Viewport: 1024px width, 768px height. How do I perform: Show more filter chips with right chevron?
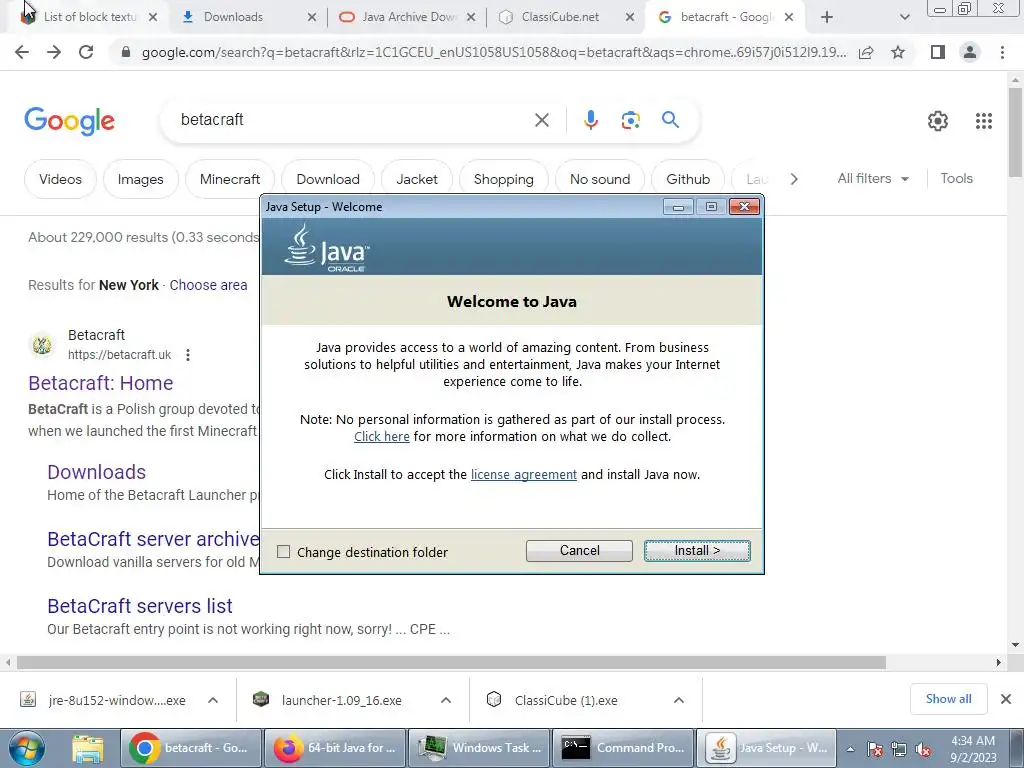pyautogui.click(x=793, y=179)
